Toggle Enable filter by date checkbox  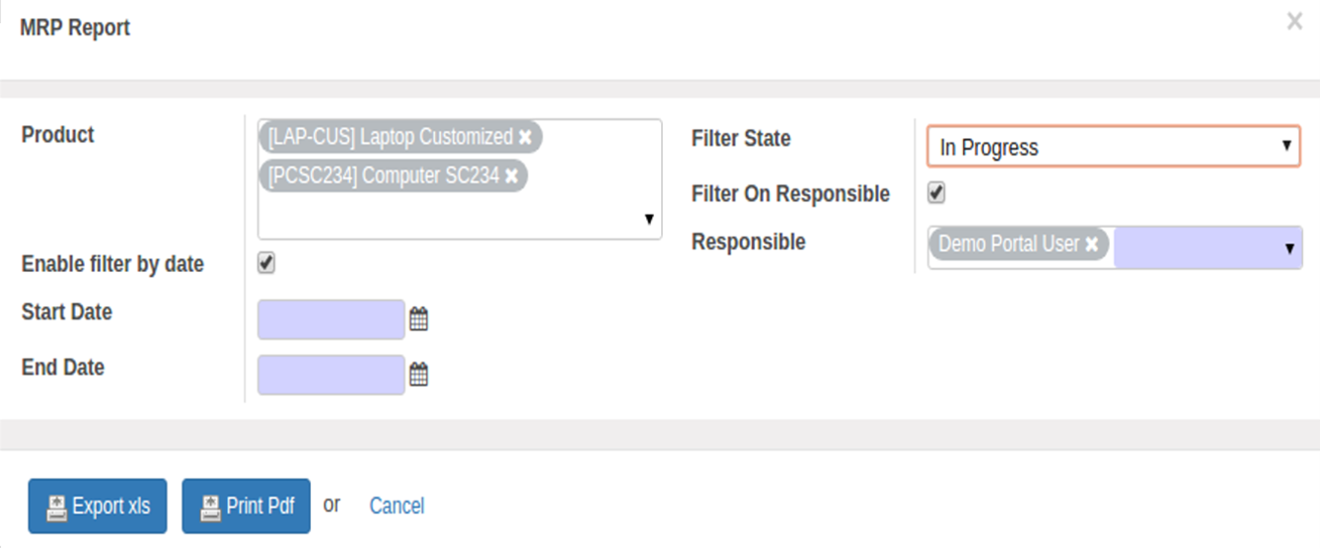pos(266,263)
